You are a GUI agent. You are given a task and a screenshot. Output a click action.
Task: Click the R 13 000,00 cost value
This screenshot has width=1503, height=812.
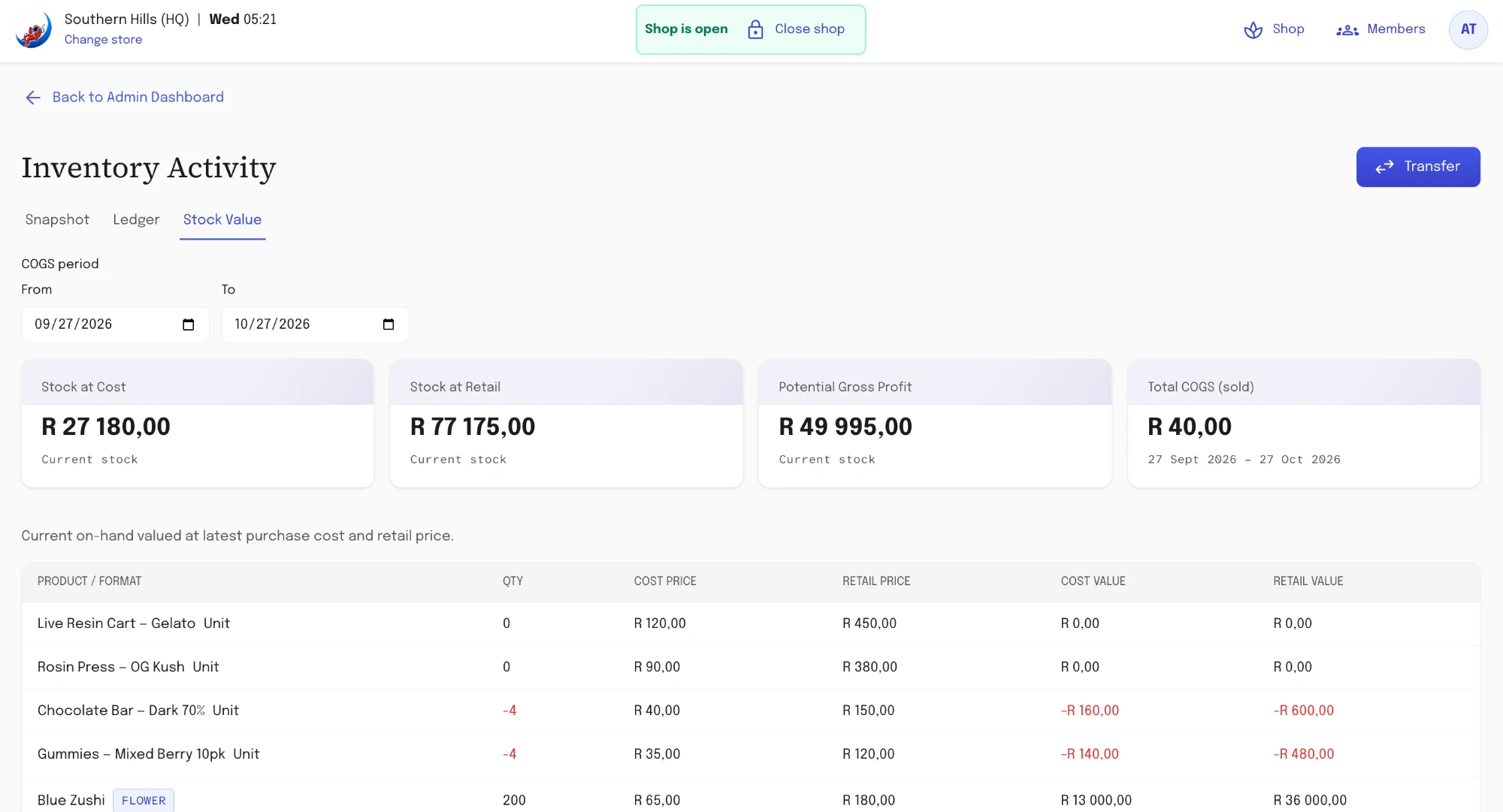[x=1096, y=801]
